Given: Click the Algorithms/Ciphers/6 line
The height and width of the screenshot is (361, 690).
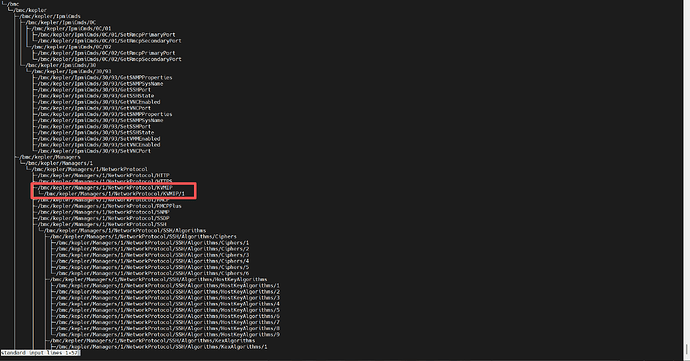Looking at the screenshot, I should [x=153, y=273].
